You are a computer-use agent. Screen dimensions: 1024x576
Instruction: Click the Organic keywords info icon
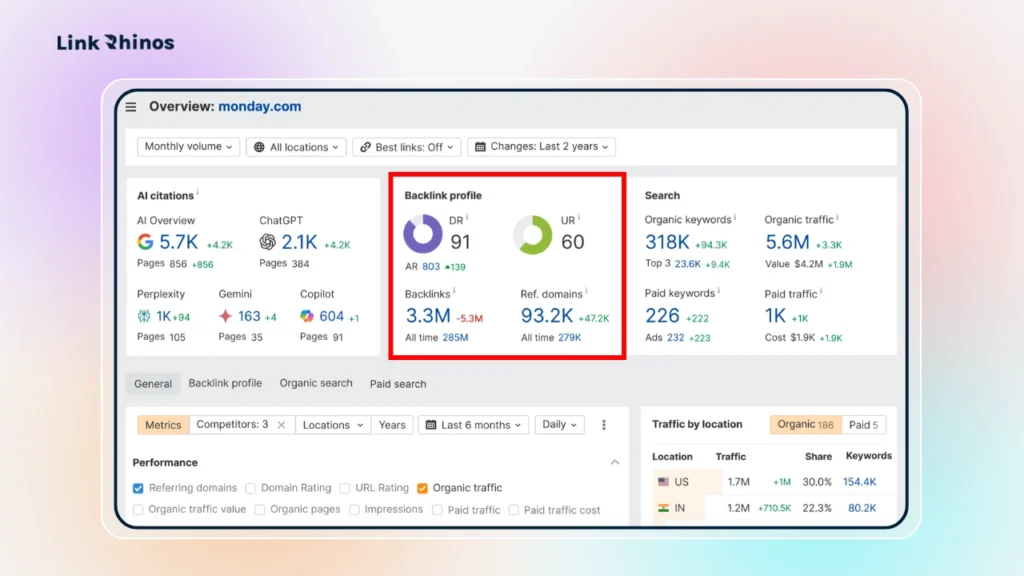735,217
